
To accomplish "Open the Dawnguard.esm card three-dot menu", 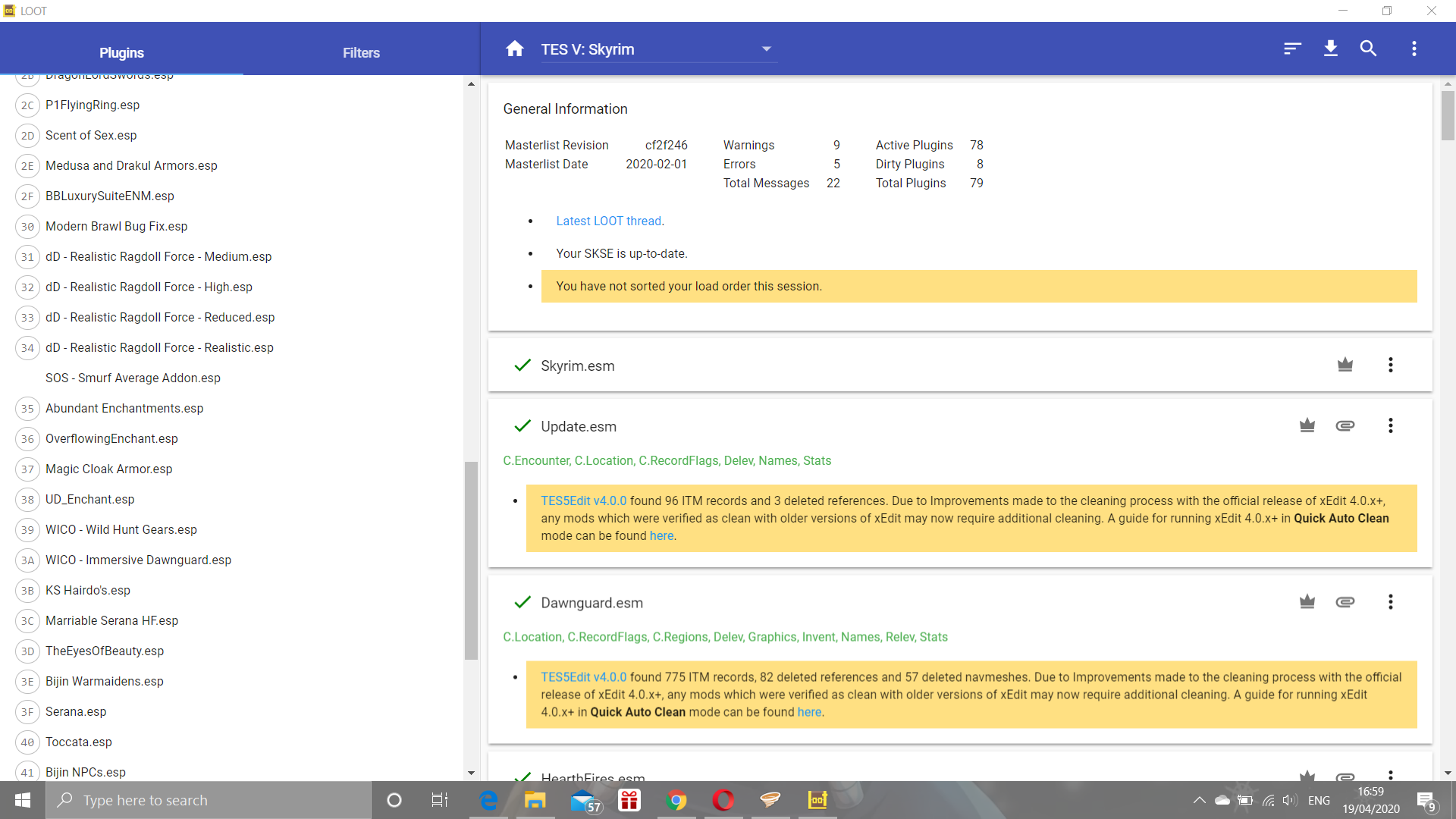I will click(1391, 602).
